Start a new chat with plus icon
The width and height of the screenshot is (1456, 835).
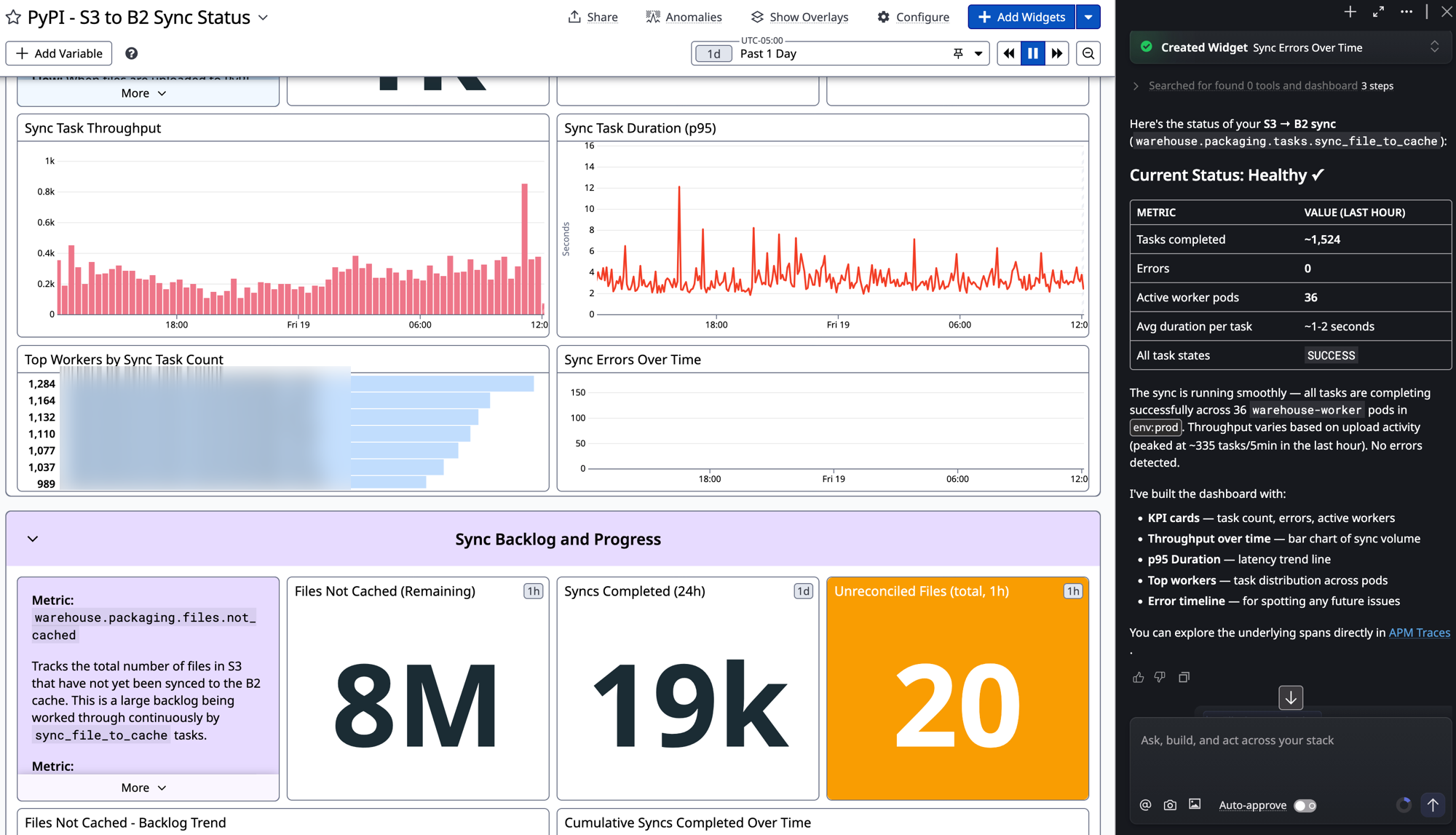[x=1350, y=12]
